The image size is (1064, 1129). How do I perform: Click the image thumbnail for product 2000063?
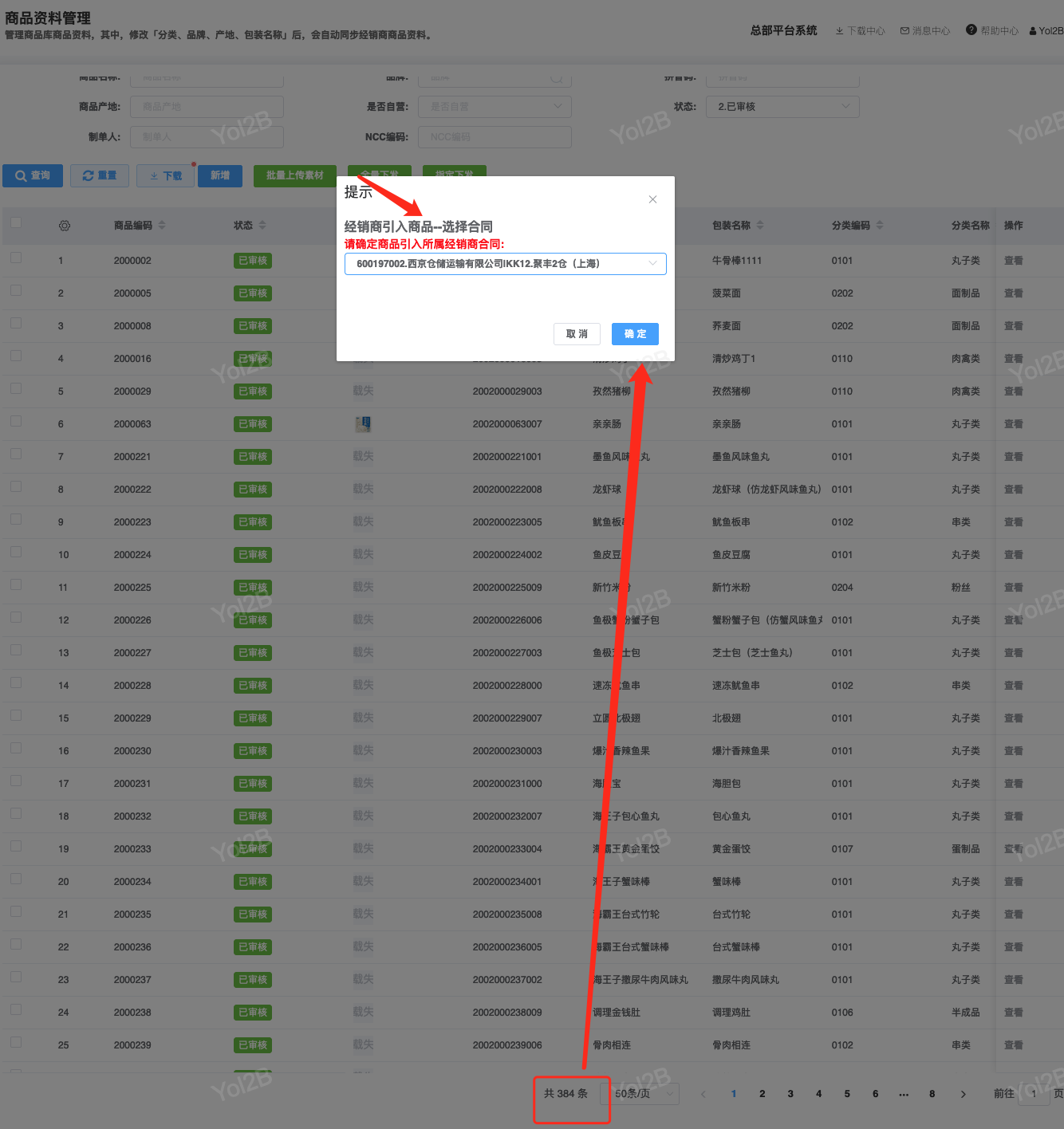click(x=363, y=424)
